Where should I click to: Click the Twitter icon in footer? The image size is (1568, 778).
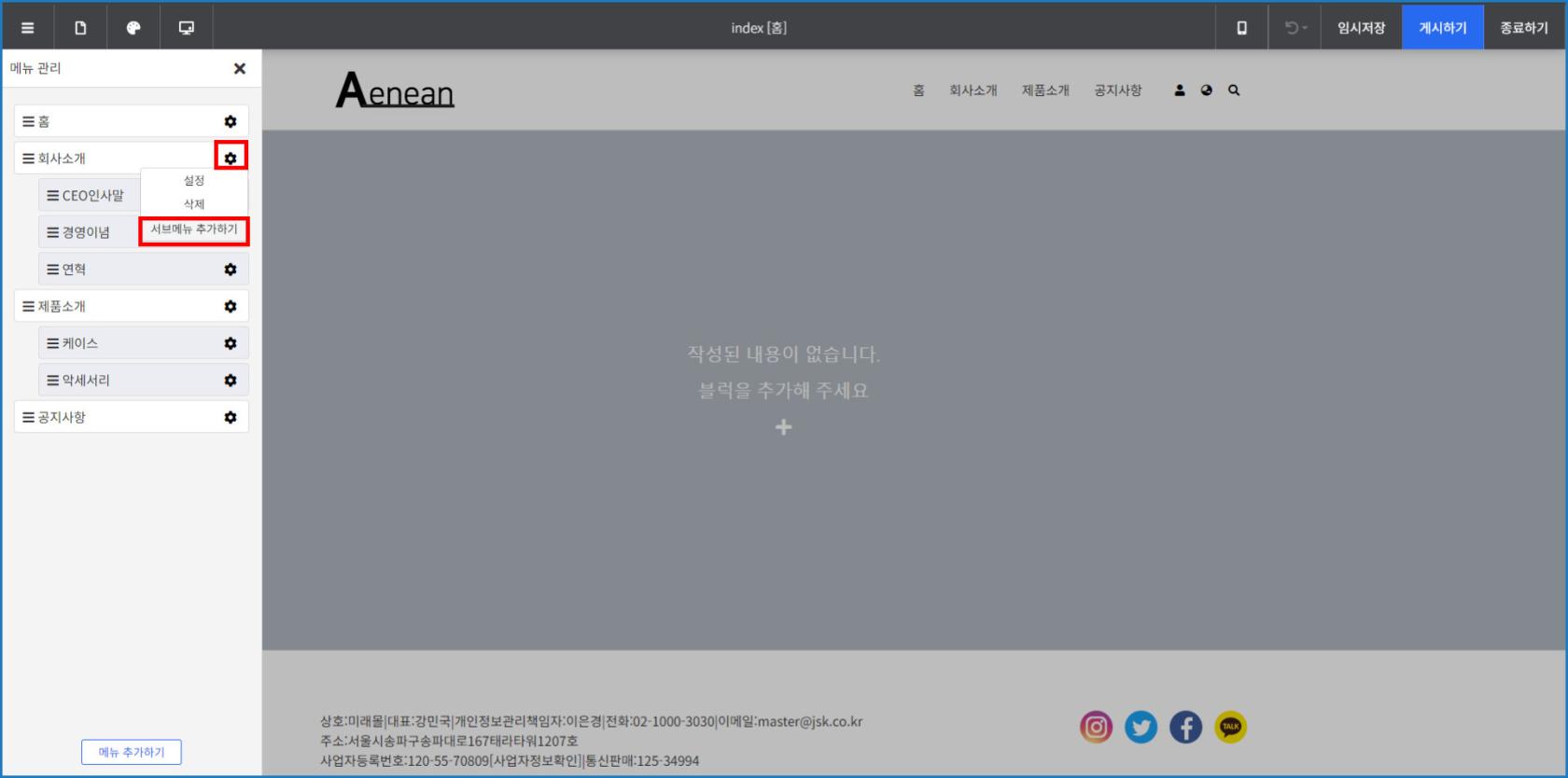click(x=1141, y=727)
